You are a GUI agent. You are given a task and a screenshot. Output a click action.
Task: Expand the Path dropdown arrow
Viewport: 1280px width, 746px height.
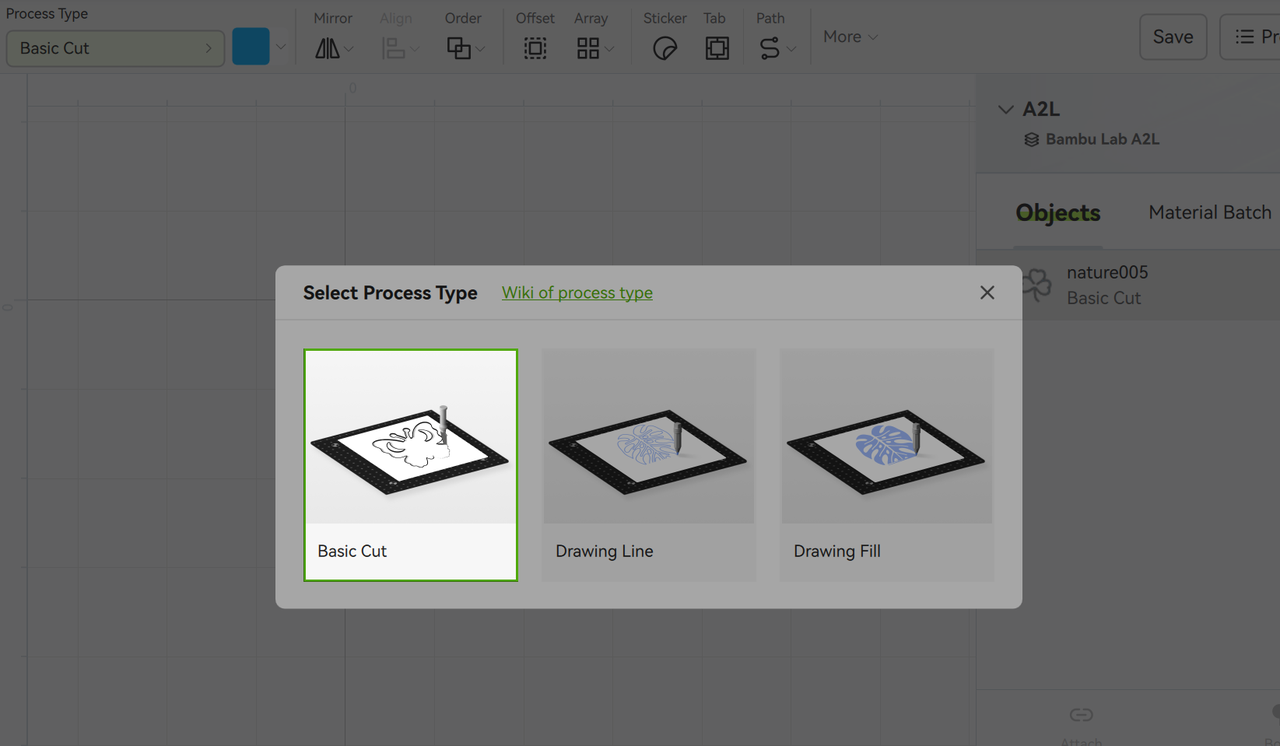[x=791, y=49]
